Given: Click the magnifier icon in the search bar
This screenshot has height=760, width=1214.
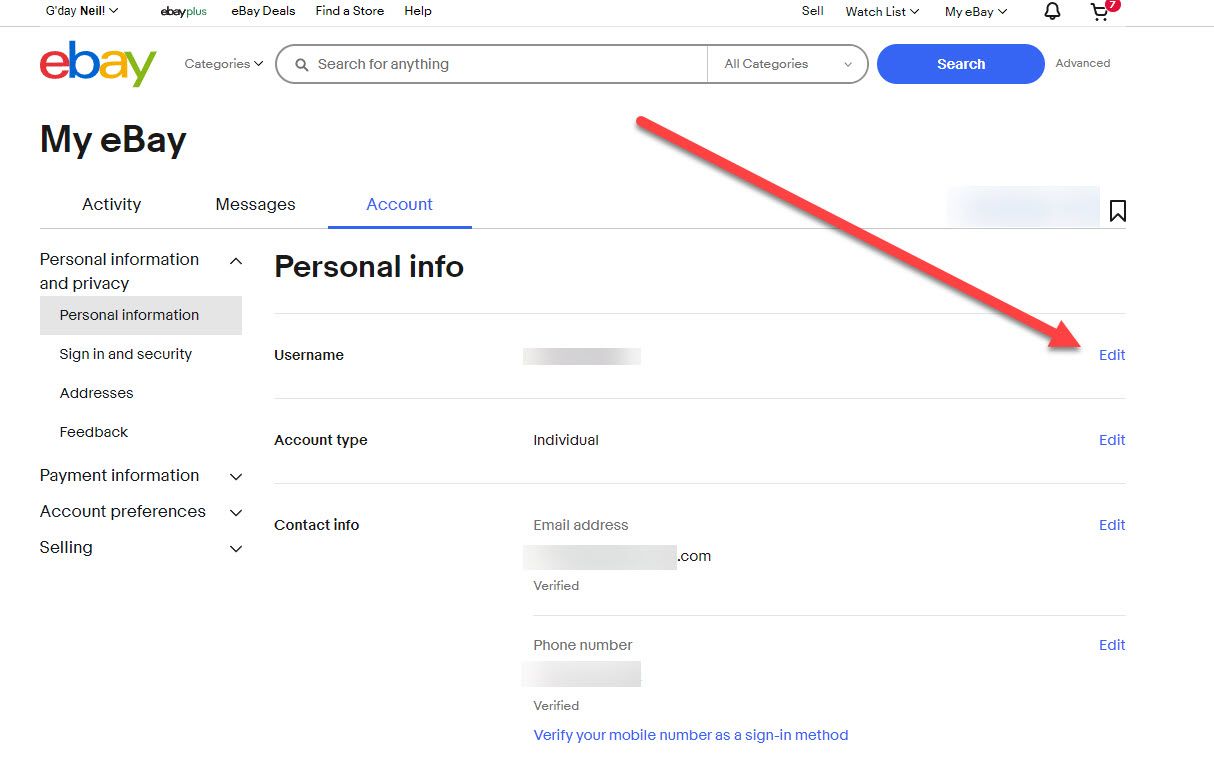Looking at the screenshot, I should click(302, 64).
